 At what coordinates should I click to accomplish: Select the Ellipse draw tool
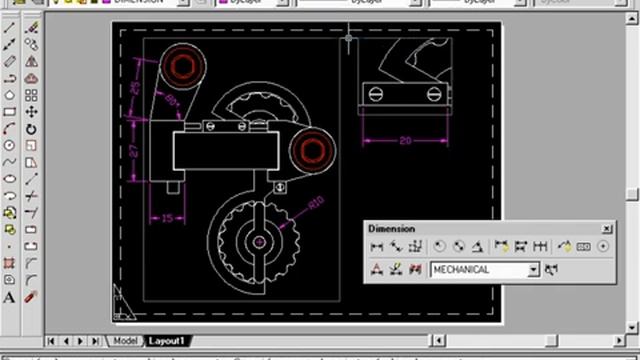pyautogui.click(x=9, y=179)
